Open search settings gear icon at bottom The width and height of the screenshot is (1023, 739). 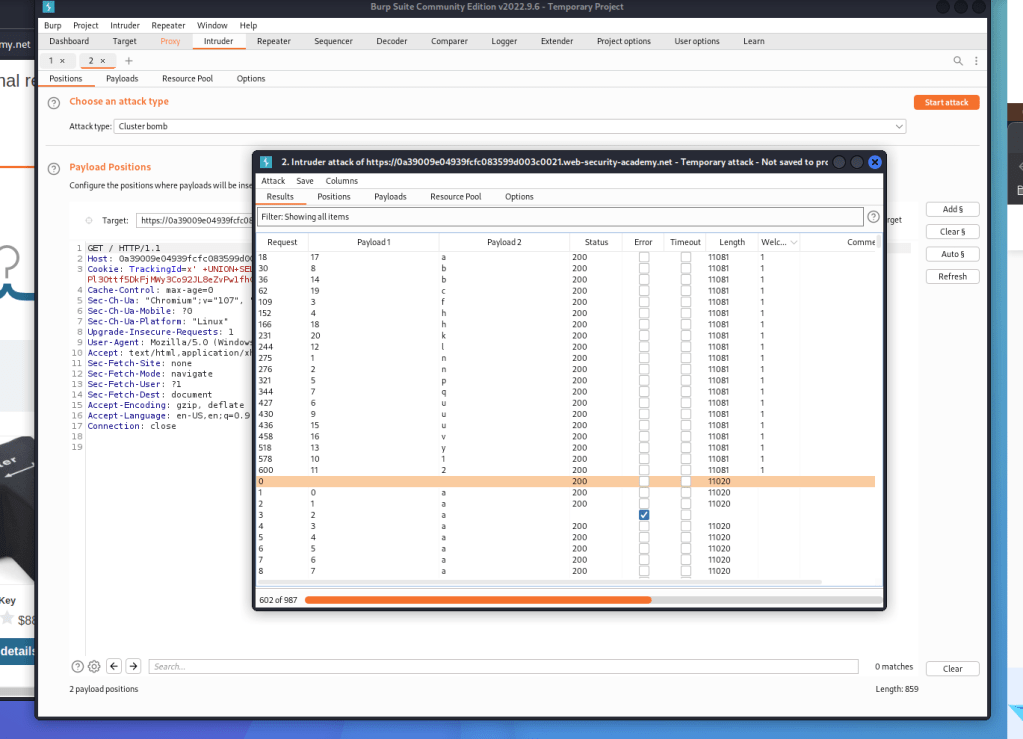(x=94, y=666)
